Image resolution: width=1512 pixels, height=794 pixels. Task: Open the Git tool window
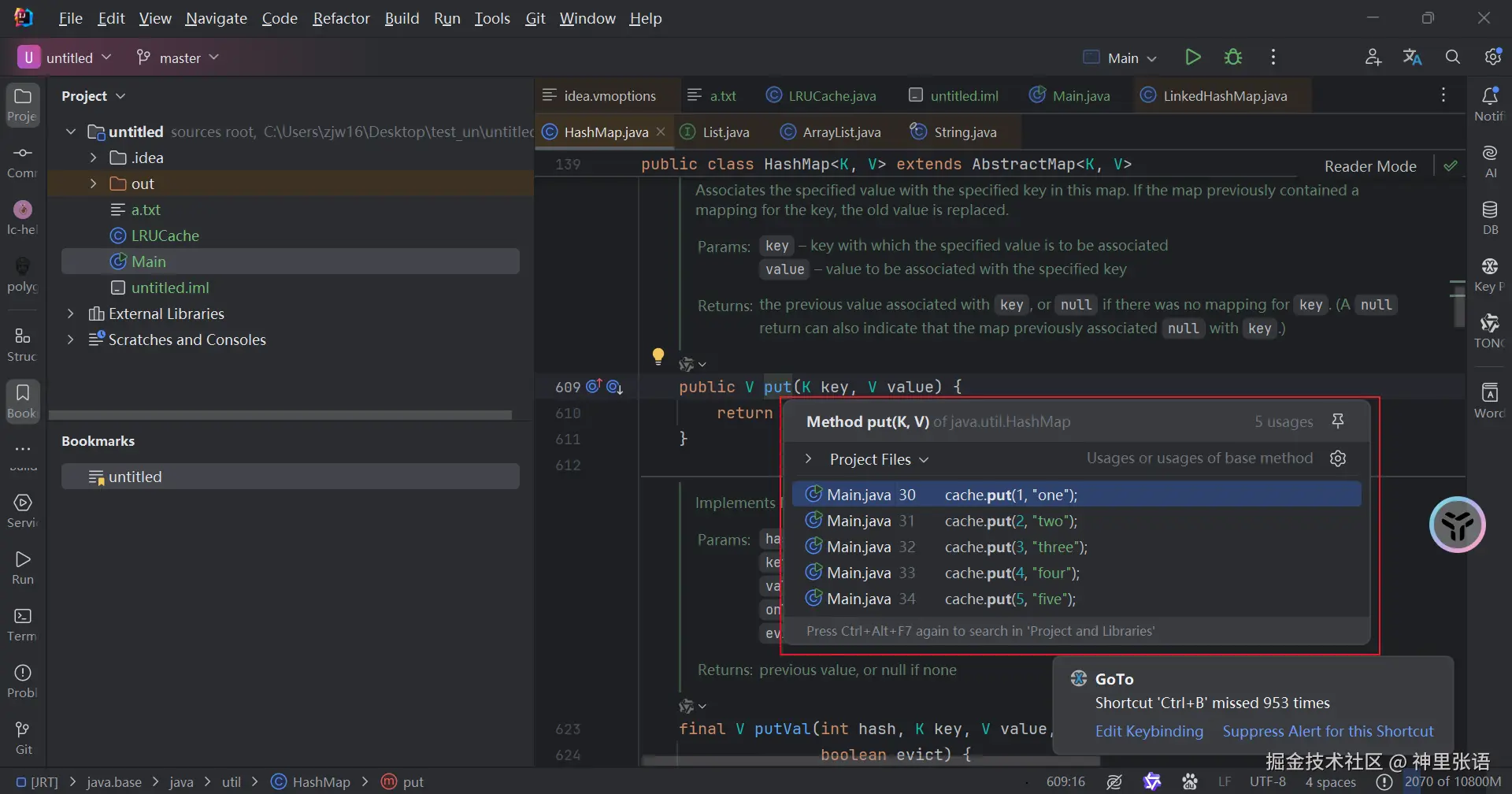(x=23, y=737)
